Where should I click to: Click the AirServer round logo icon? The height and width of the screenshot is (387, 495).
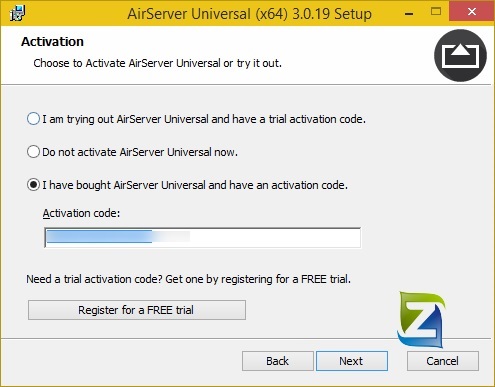click(460, 55)
